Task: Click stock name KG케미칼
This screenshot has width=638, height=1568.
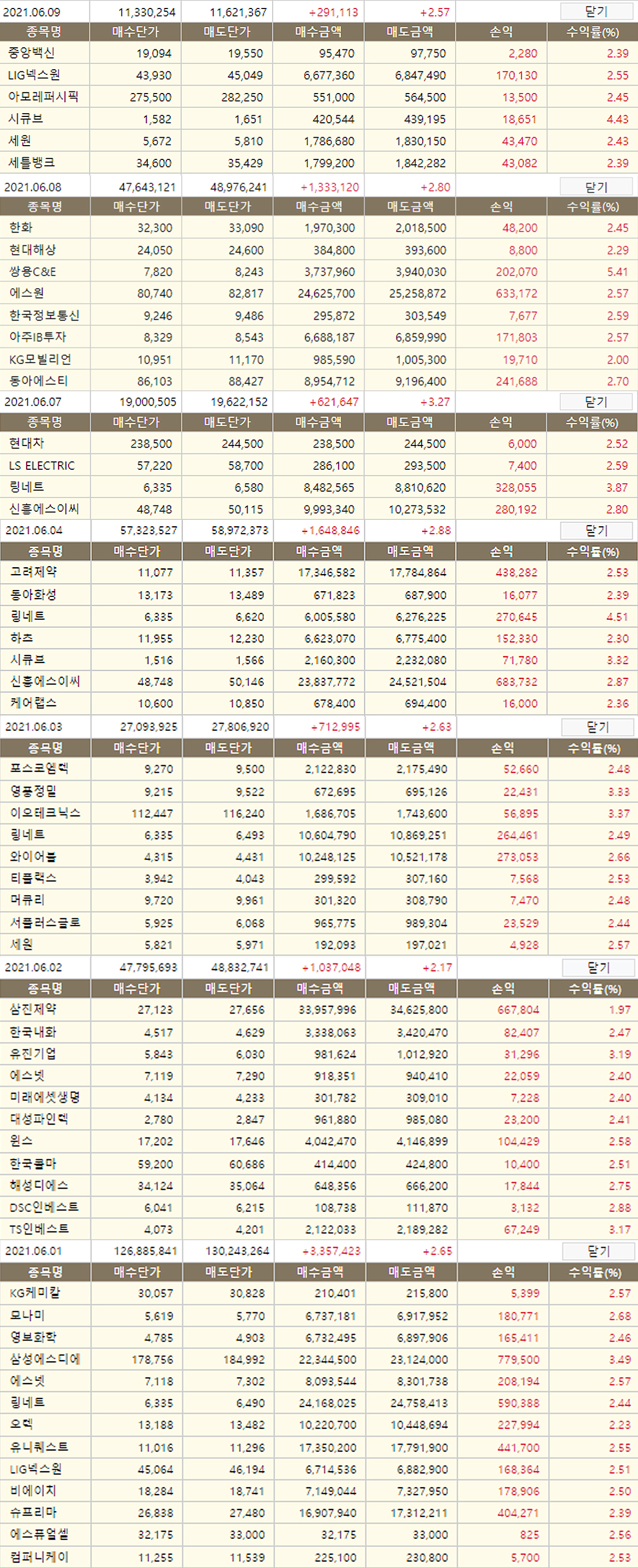Action: [x=35, y=1293]
